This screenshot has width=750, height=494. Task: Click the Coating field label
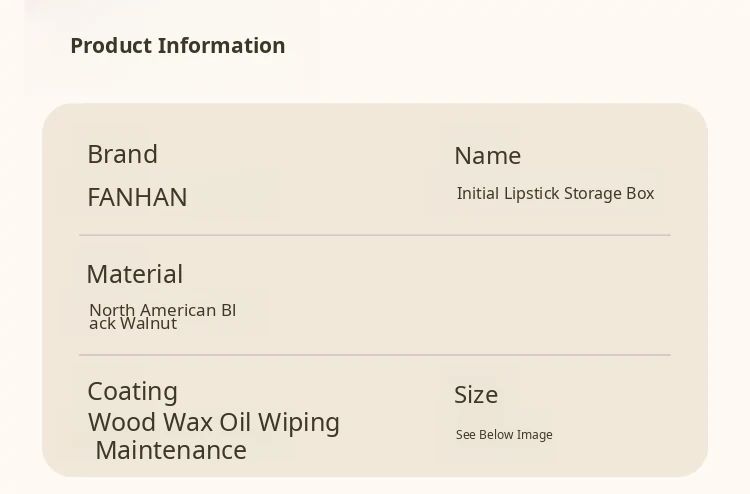132,391
